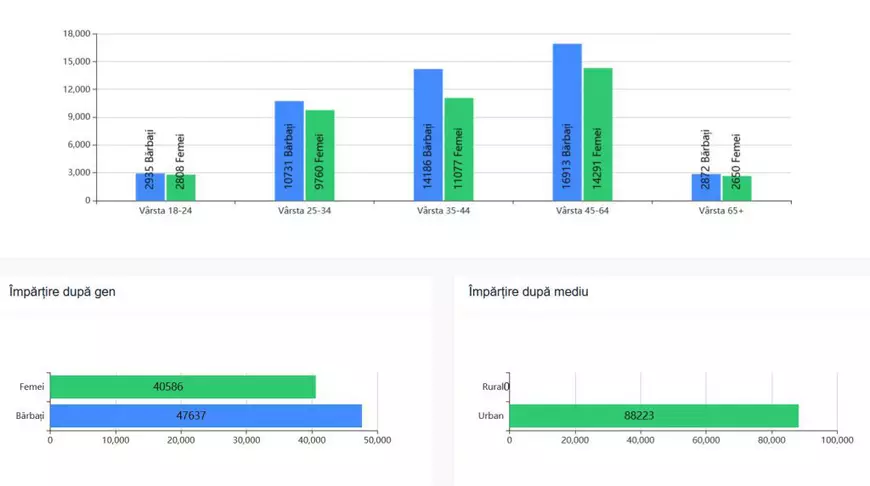Click the blue 14186 Bărbați bar
Image resolution: width=870 pixels, height=486 pixels.
coord(428,135)
